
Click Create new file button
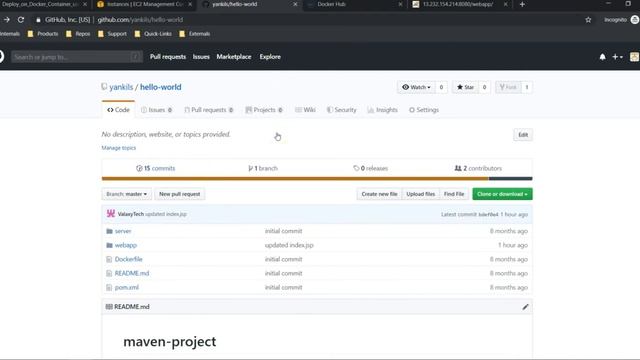379,194
